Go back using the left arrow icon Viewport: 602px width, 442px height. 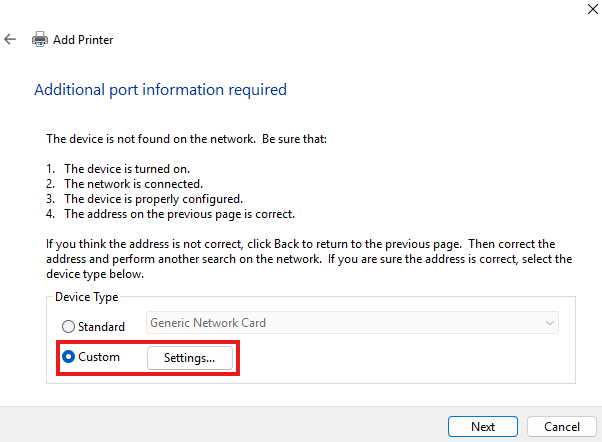(10, 39)
